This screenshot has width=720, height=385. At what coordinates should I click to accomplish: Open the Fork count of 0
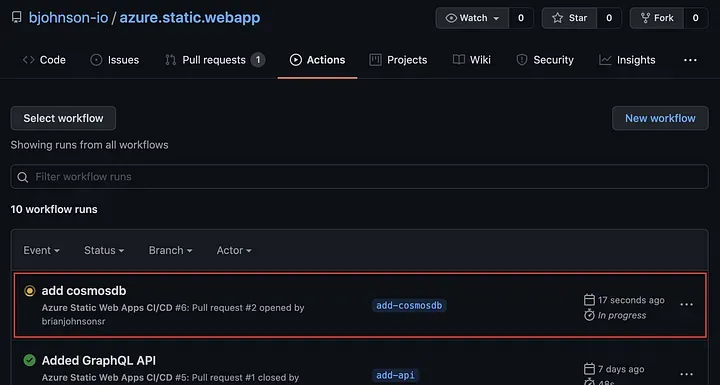tap(695, 18)
